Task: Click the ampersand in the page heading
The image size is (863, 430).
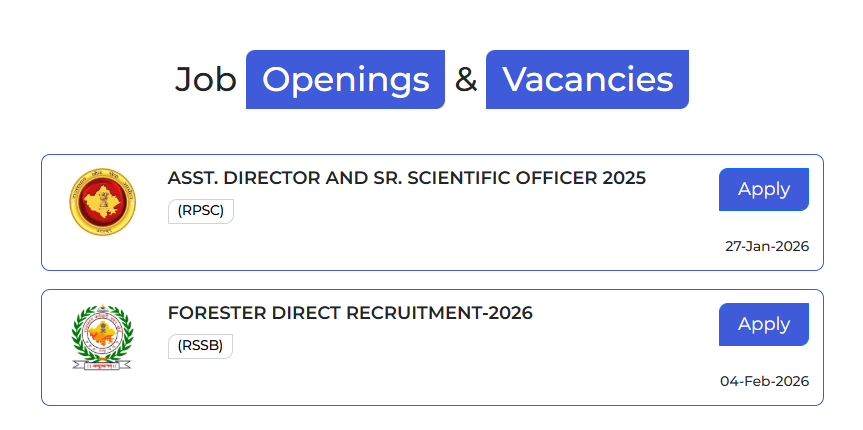Action: click(466, 79)
